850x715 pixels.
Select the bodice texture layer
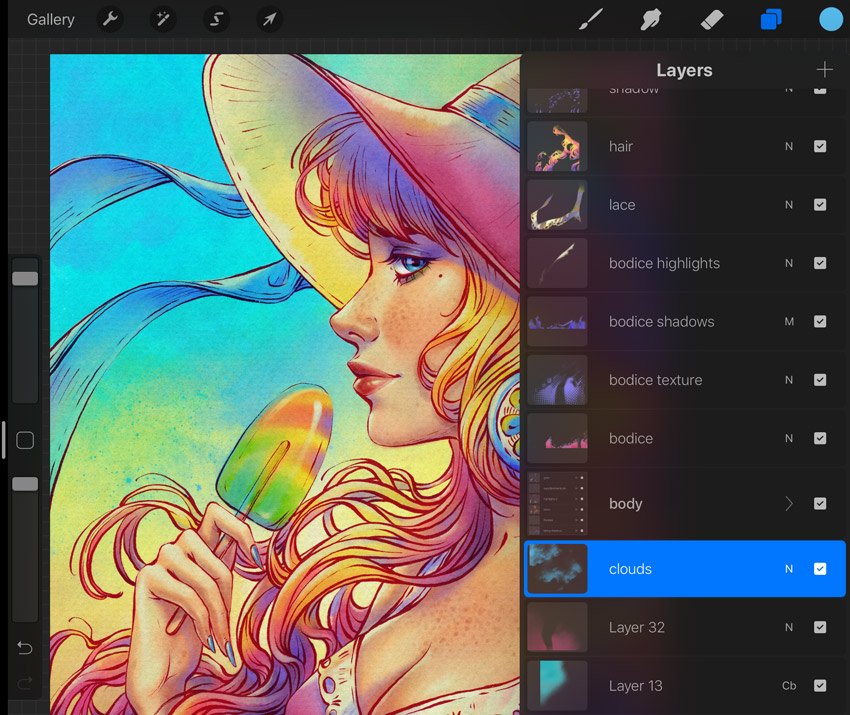pos(656,380)
